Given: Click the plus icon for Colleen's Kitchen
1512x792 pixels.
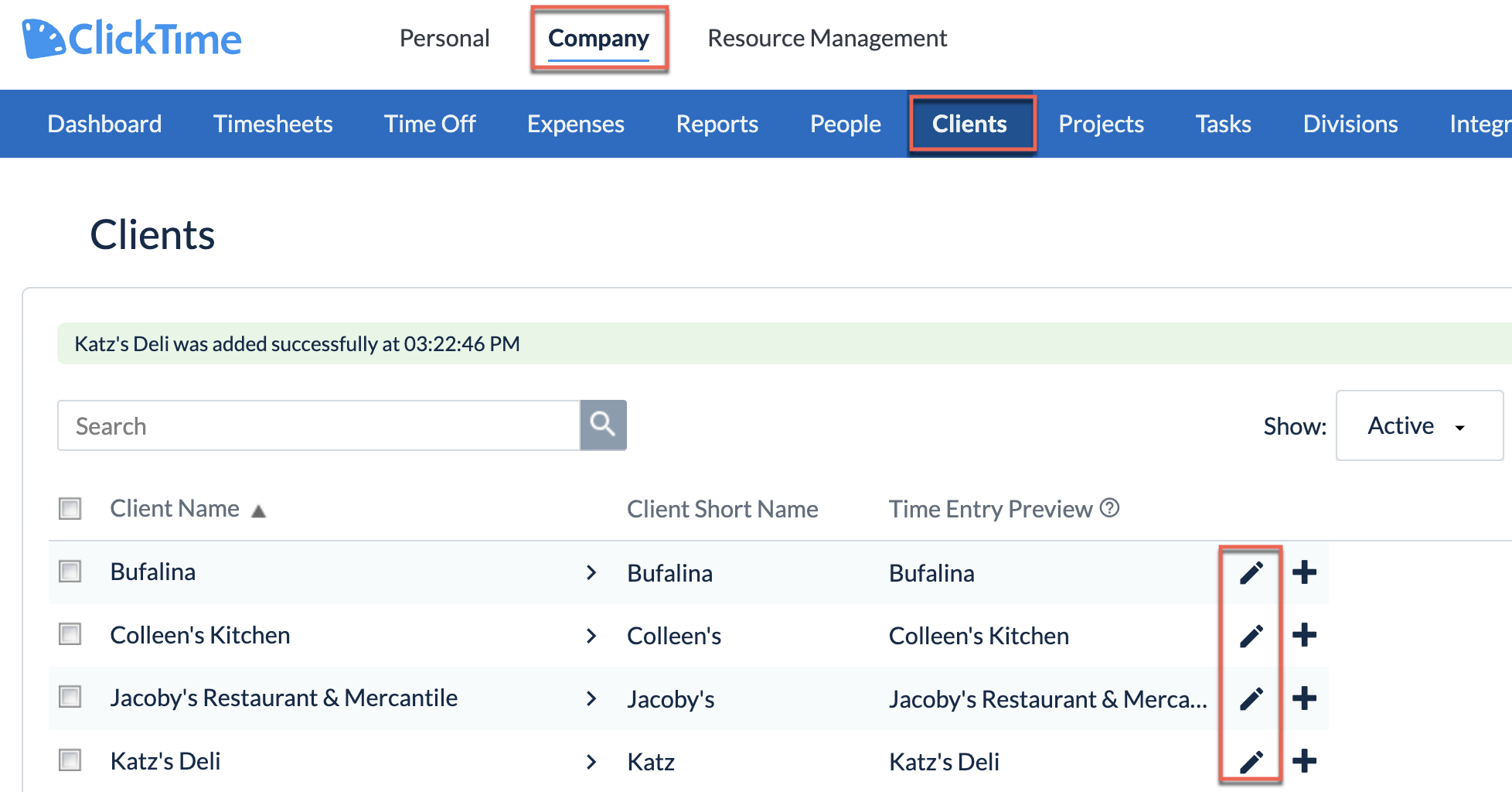Looking at the screenshot, I should (x=1304, y=636).
